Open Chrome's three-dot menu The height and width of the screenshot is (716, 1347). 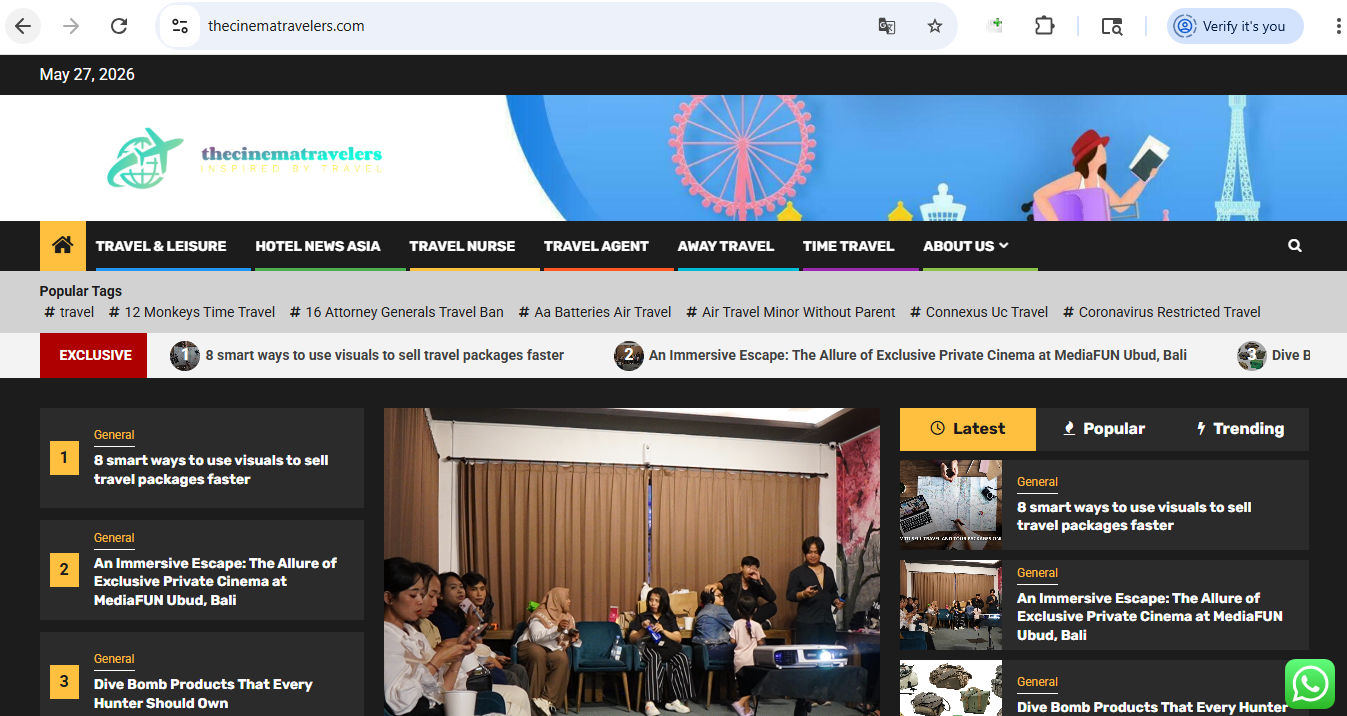1338,26
